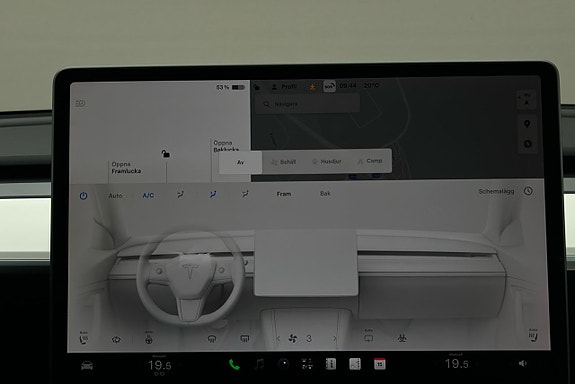Toggle rear window defrost icon
This screenshot has height=384, width=575.
(245, 339)
